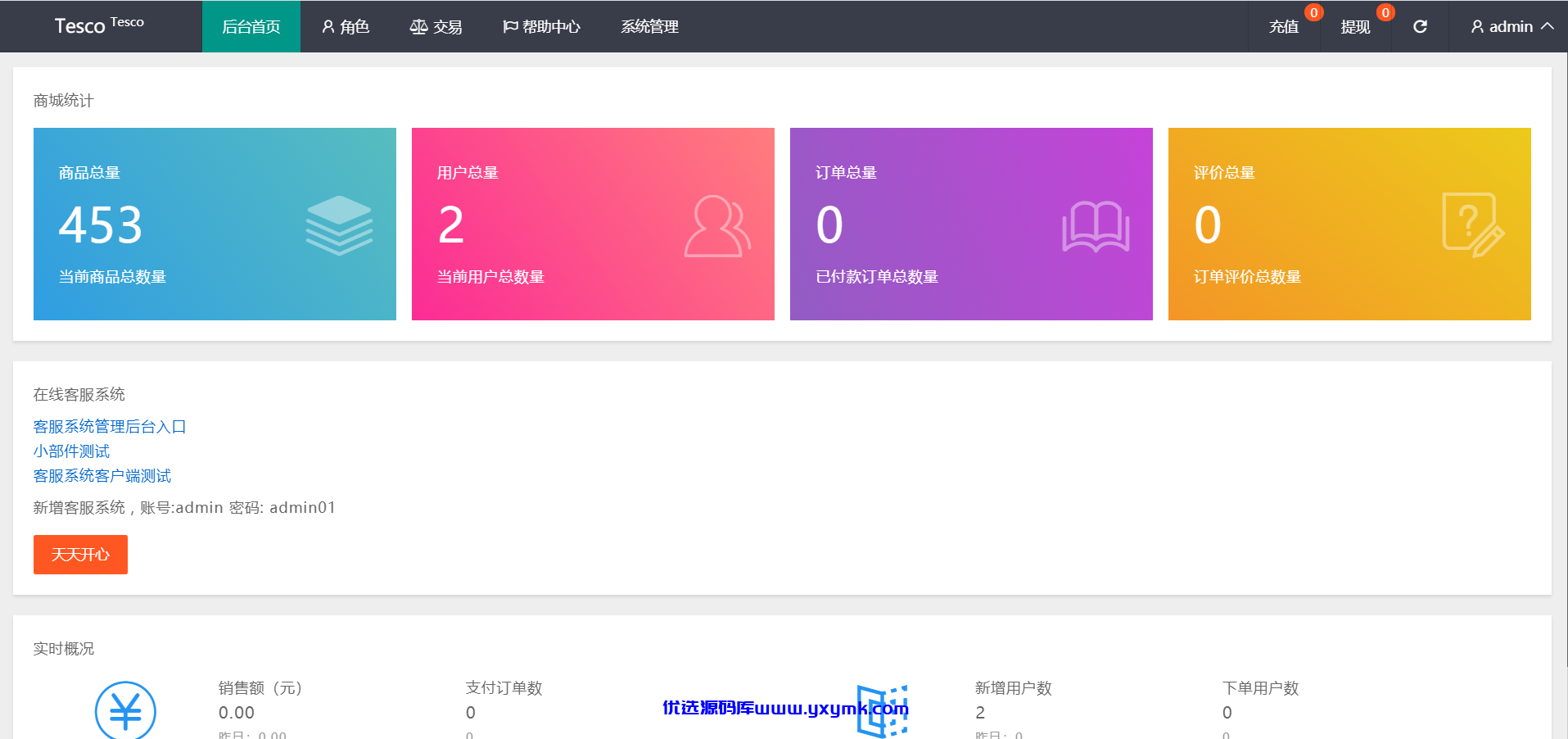
Task: Click the flag icon beside 帮助中心
Action: tap(510, 27)
